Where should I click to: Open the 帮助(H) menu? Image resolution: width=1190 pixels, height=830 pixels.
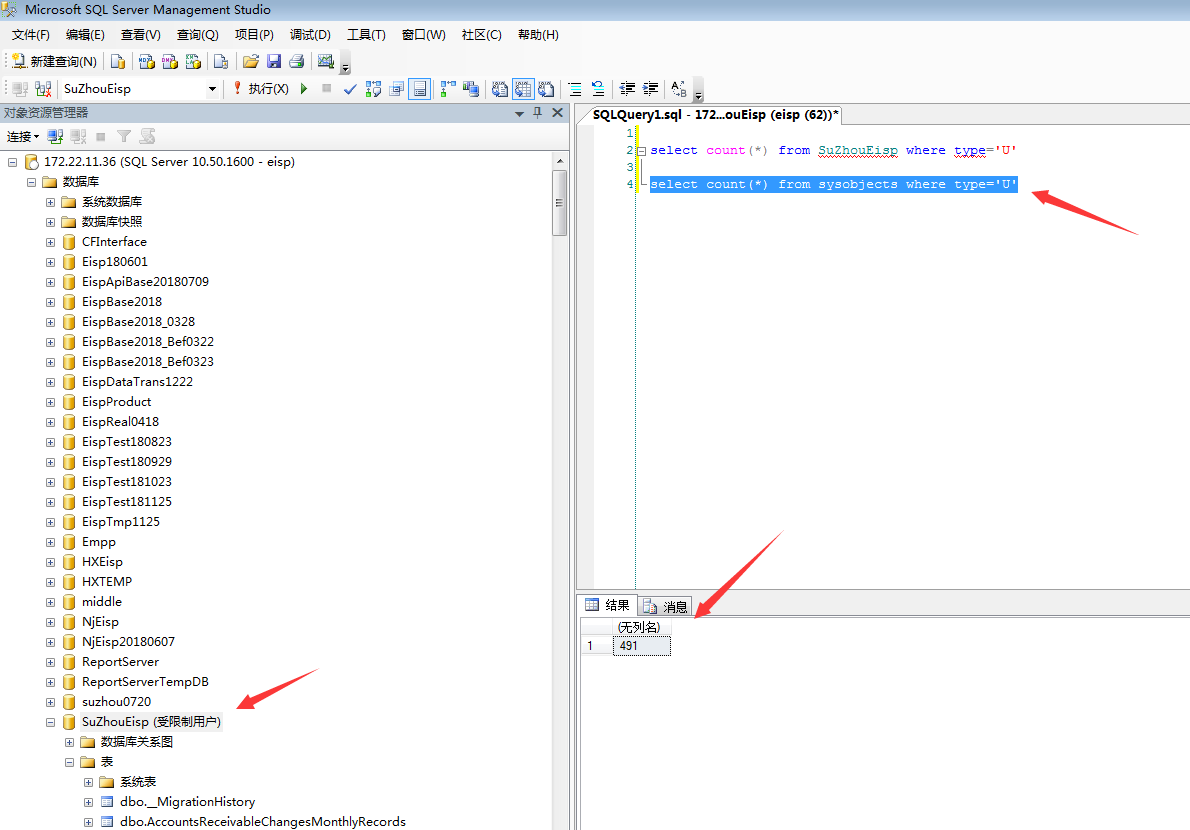tap(538, 35)
